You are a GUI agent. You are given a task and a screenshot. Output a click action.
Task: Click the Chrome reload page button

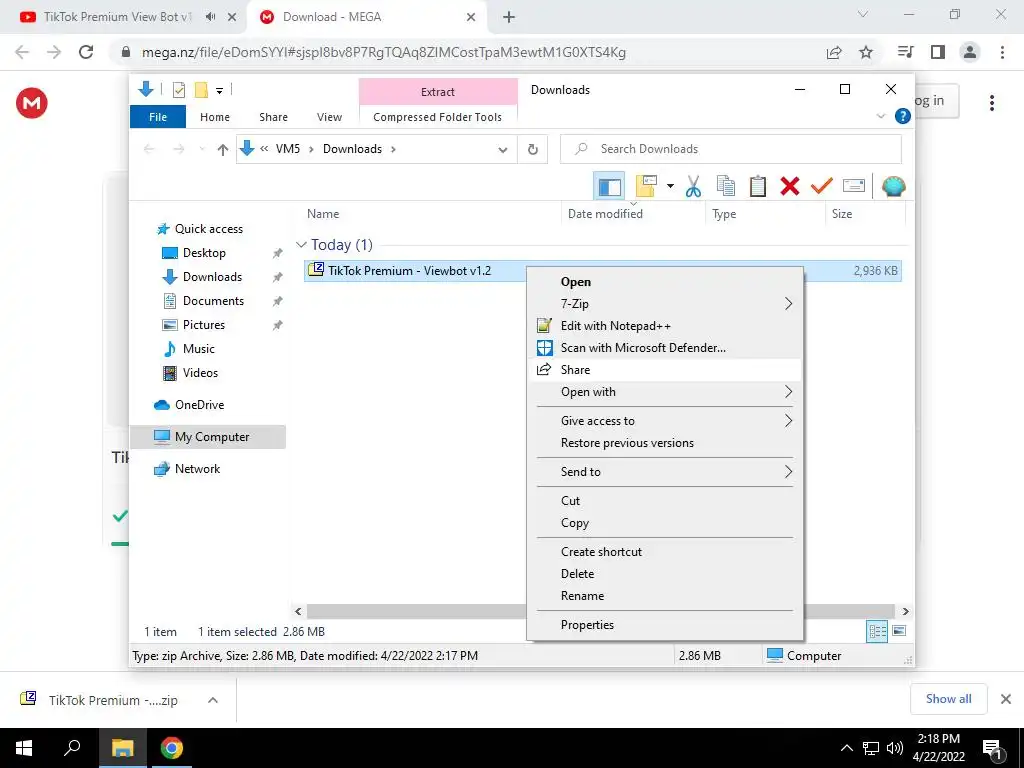point(86,52)
